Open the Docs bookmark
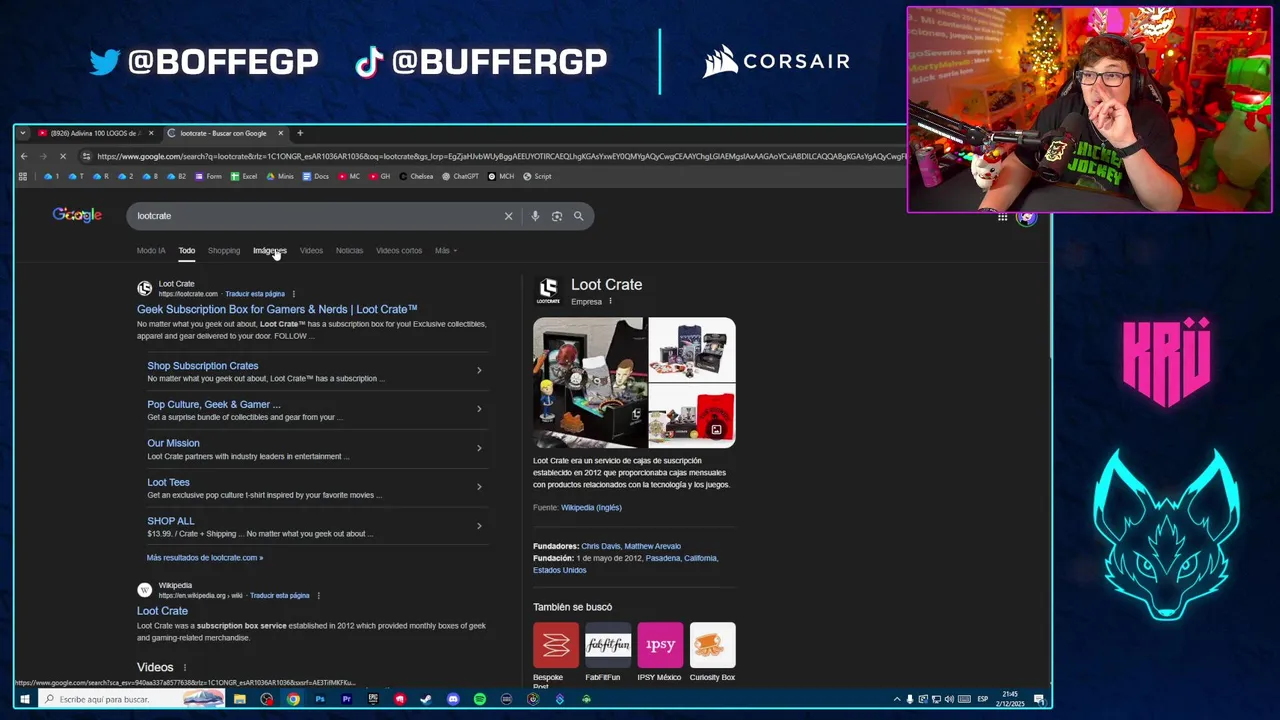Viewport: 1280px width, 720px height. [x=315, y=176]
